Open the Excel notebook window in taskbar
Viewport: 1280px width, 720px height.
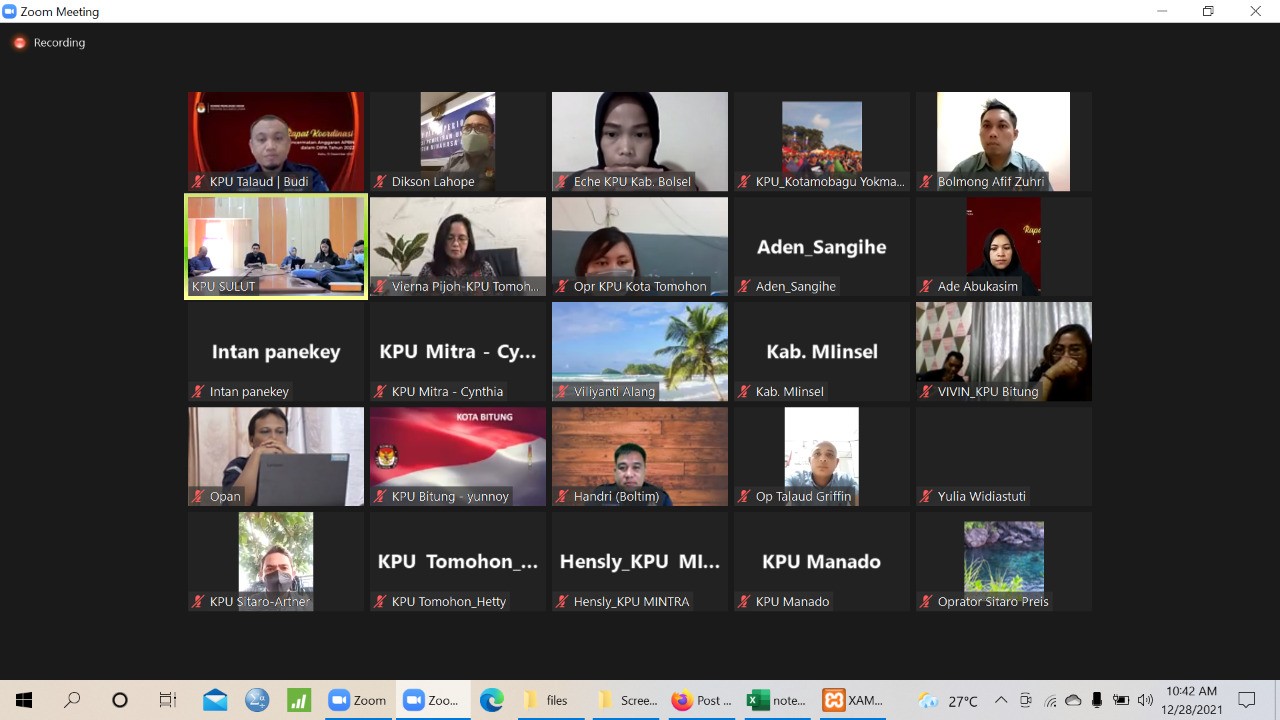pos(777,700)
